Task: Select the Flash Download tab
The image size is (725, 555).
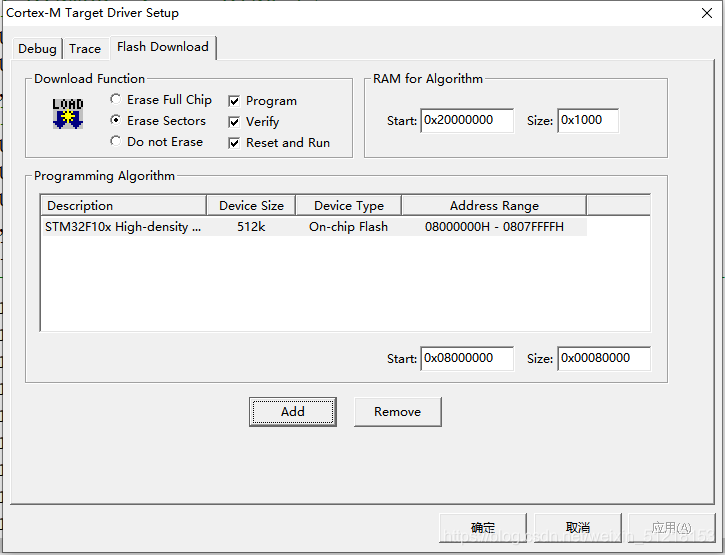Action: tap(163, 47)
